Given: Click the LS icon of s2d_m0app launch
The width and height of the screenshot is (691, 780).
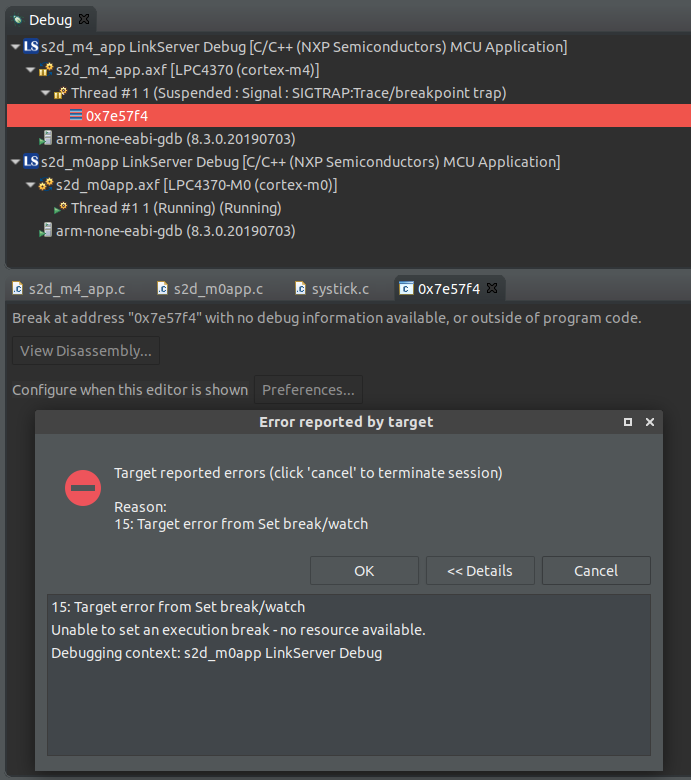Looking at the screenshot, I should pyautogui.click(x=31, y=161).
